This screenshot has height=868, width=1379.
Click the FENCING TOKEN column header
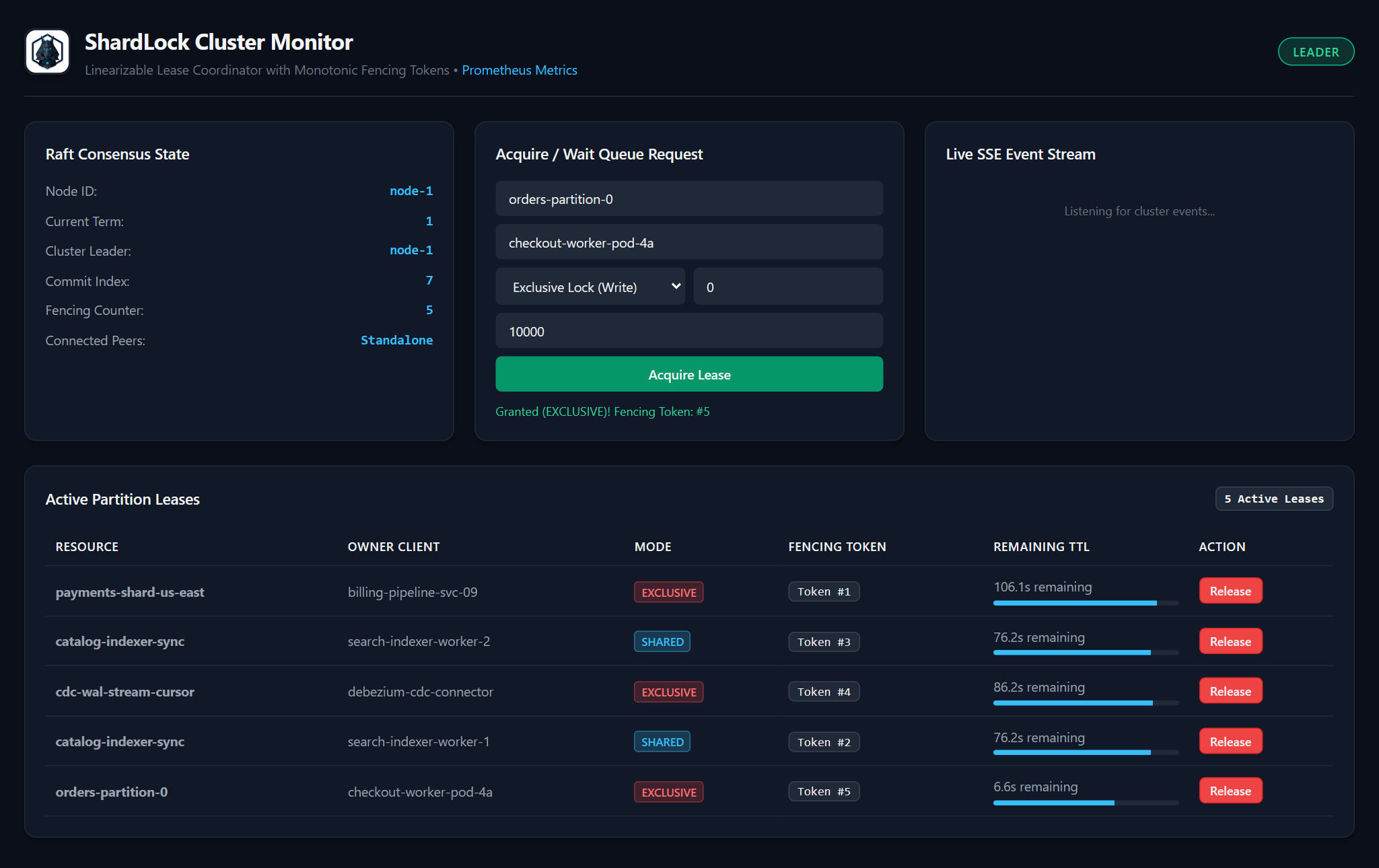coord(837,547)
